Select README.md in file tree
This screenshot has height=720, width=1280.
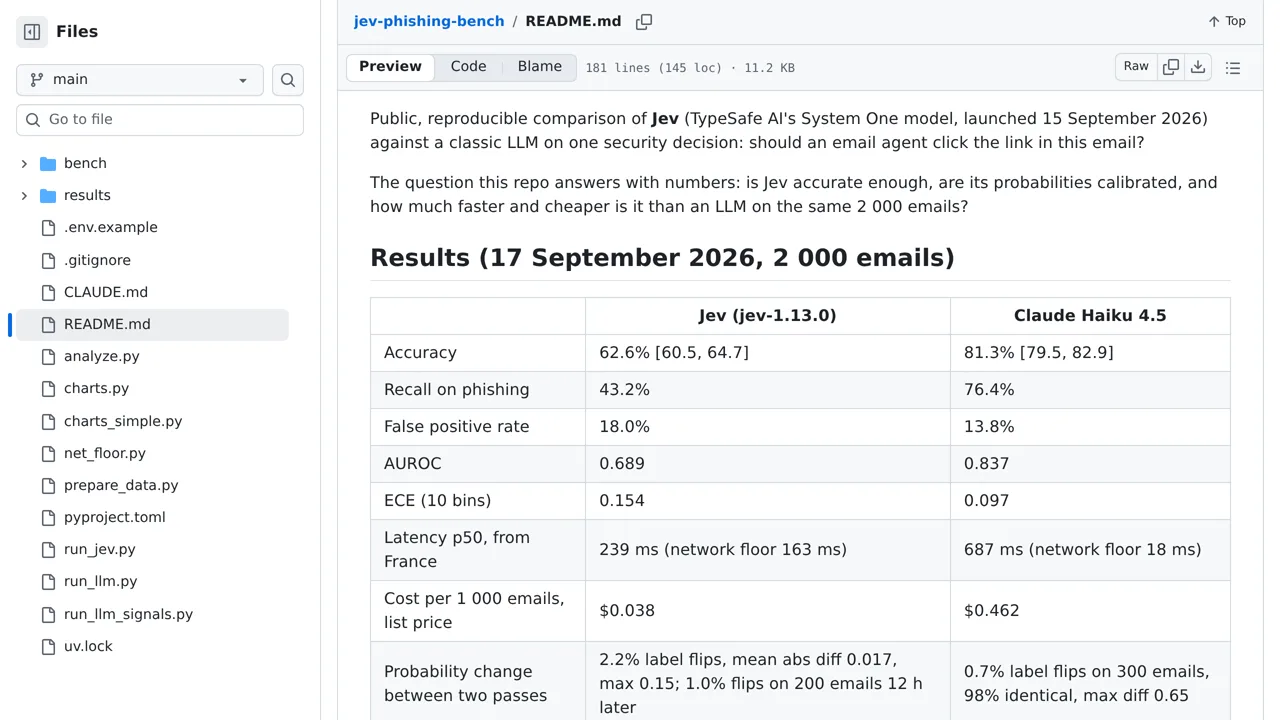click(x=152, y=324)
